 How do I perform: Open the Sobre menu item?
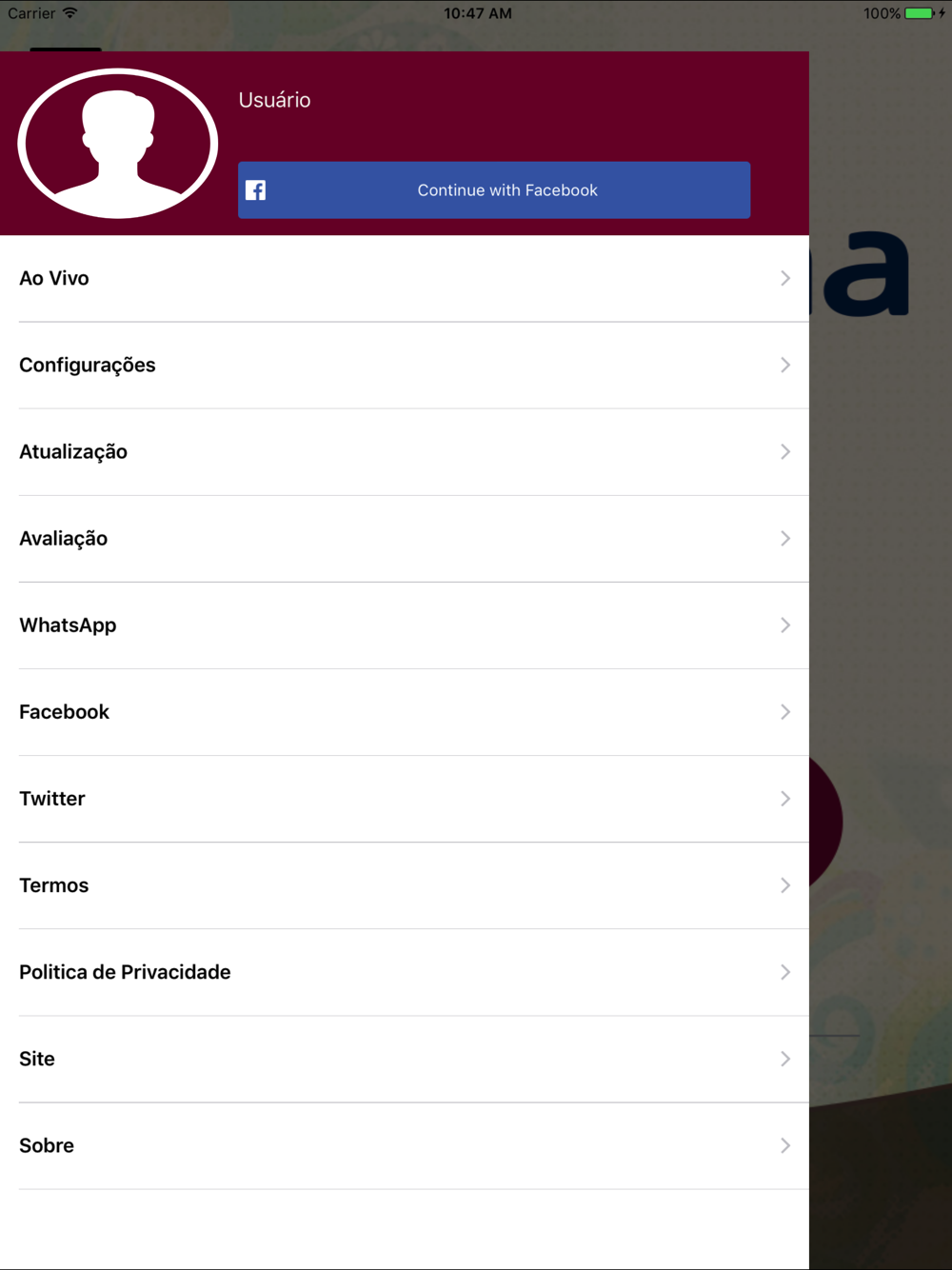[x=405, y=1145]
